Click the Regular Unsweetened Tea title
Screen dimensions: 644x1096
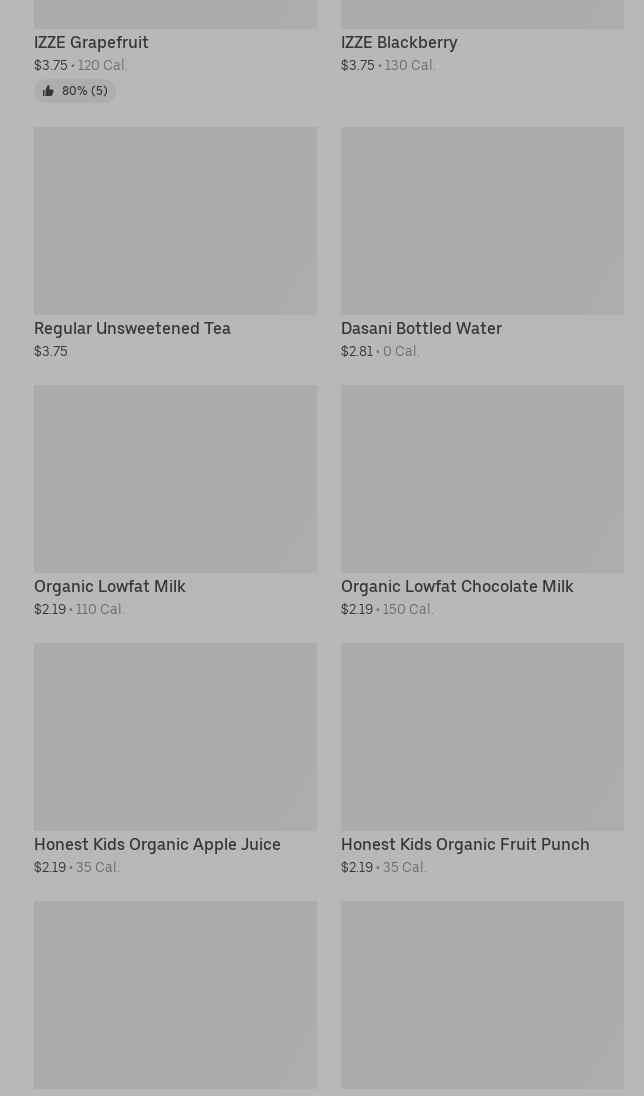[x=132, y=329]
